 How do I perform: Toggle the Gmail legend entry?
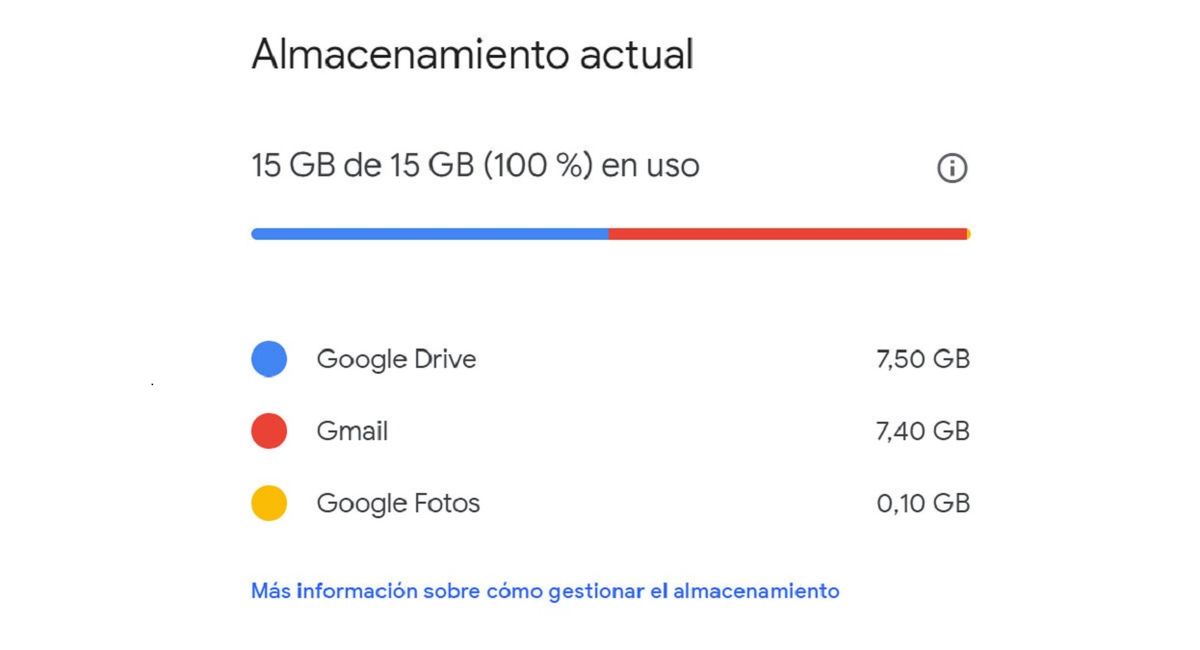click(x=352, y=431)
